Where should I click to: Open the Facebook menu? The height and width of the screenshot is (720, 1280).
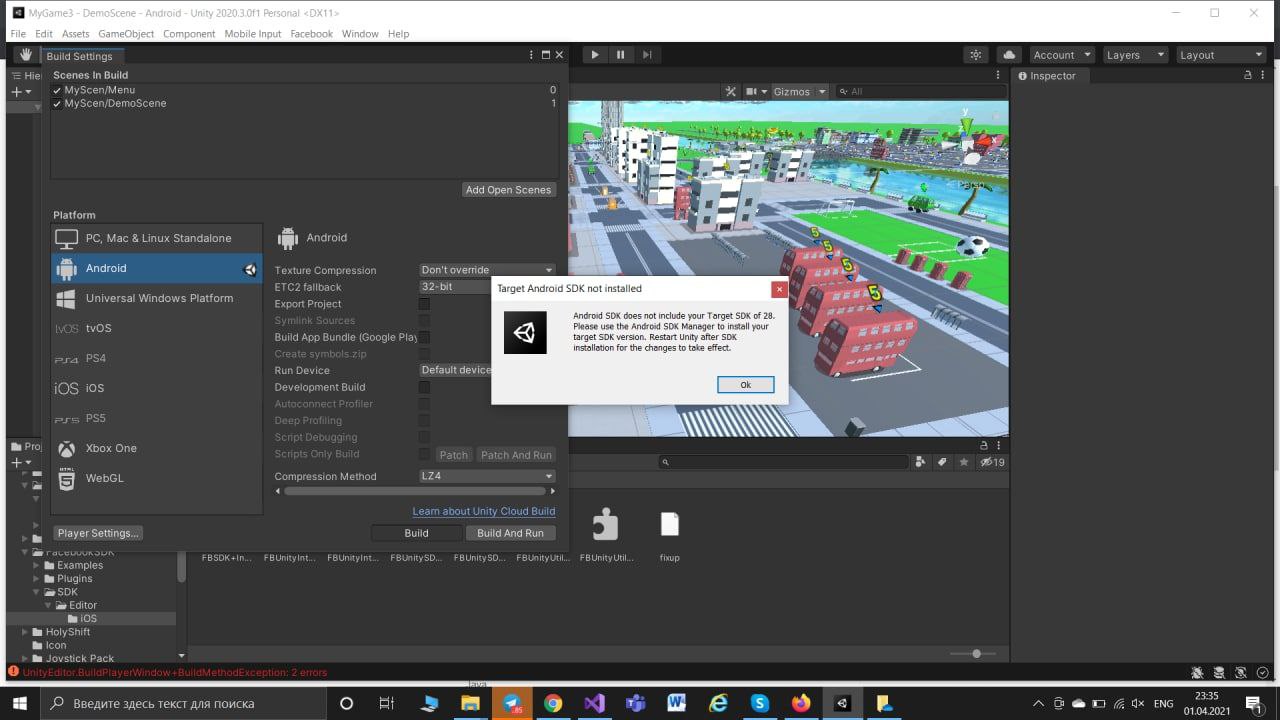(311, 33)
